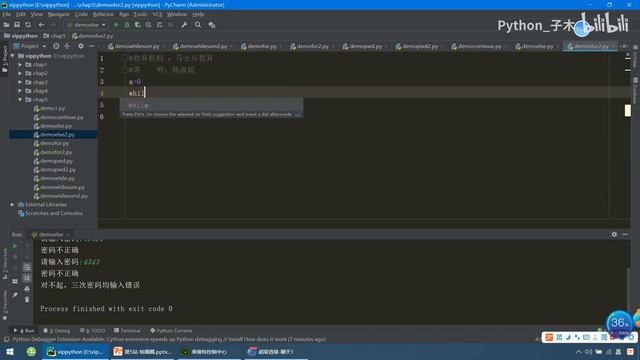Accept the 'while' autocomplete suggestion
The width and height of the screenshot is (640, 360).
[211, 105]
